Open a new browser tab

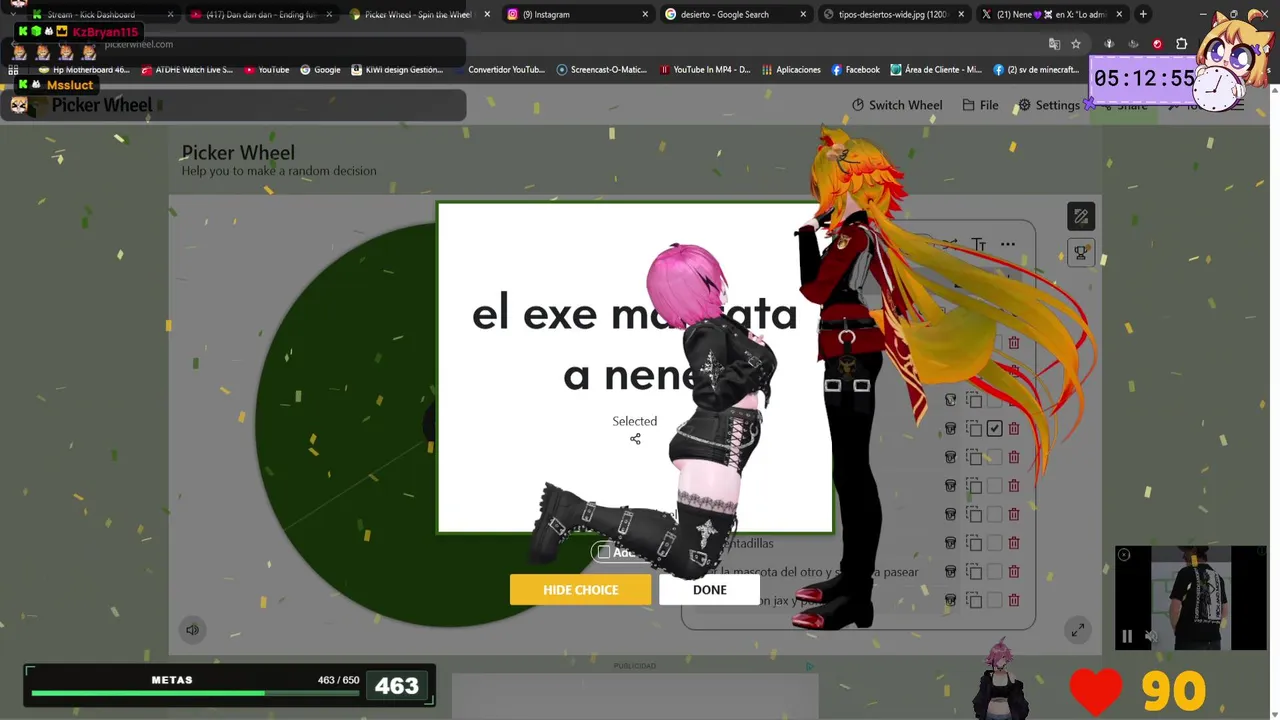[x=1143, y=14]
